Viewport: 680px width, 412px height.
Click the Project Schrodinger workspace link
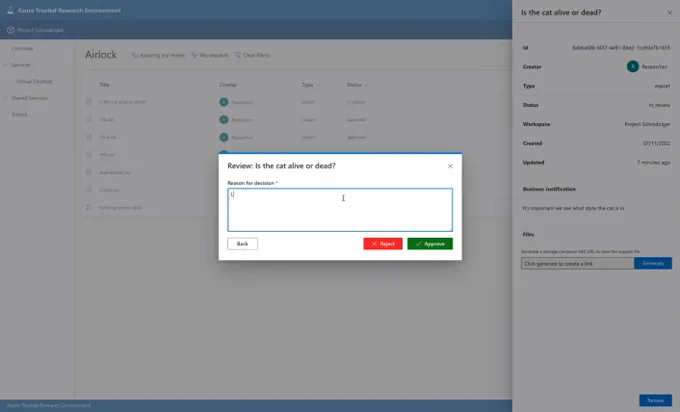click(x=40, y=30)
